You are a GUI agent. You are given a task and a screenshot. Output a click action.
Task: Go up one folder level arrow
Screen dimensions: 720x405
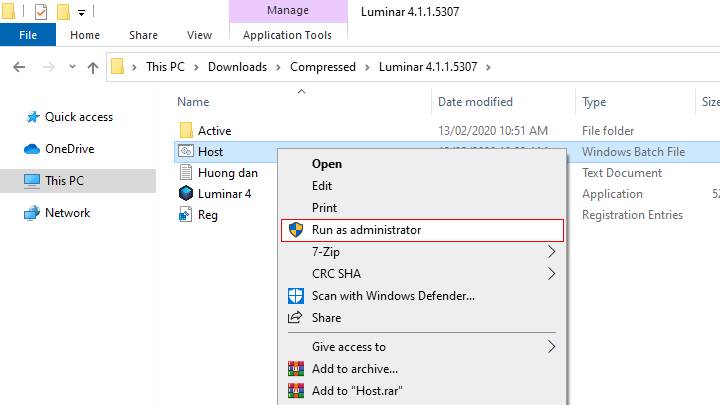pos(93,68)
